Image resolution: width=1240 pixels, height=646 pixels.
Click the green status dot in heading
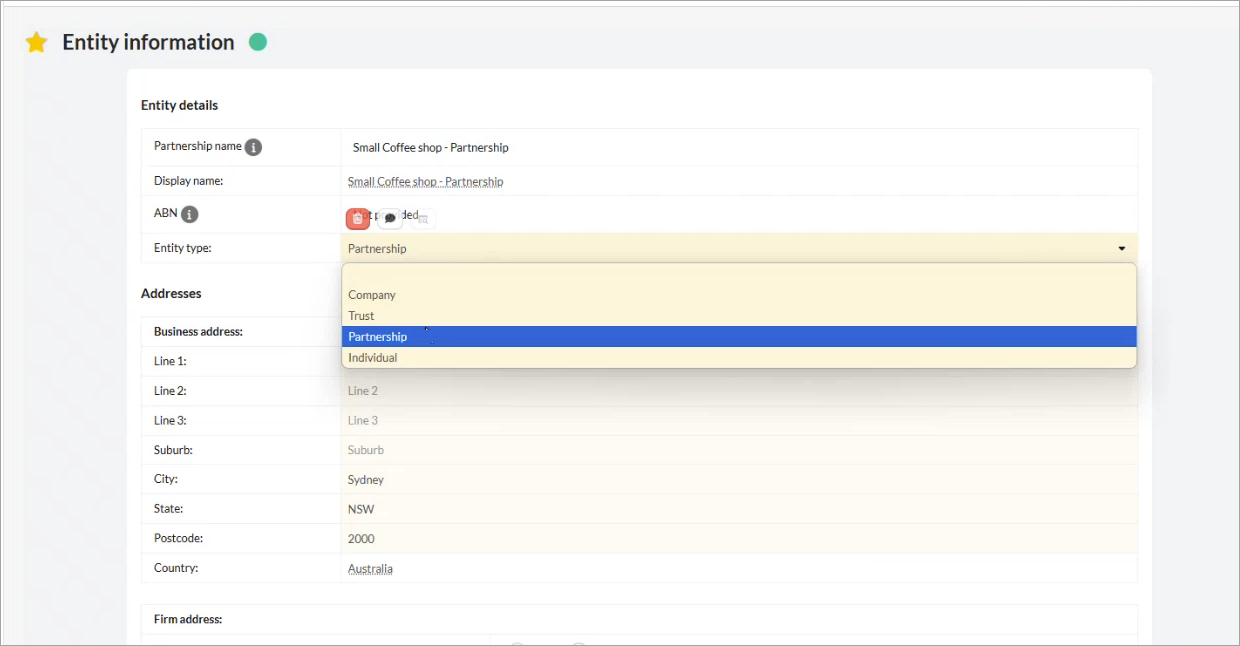pyautogui.click(x=258, y=42)
